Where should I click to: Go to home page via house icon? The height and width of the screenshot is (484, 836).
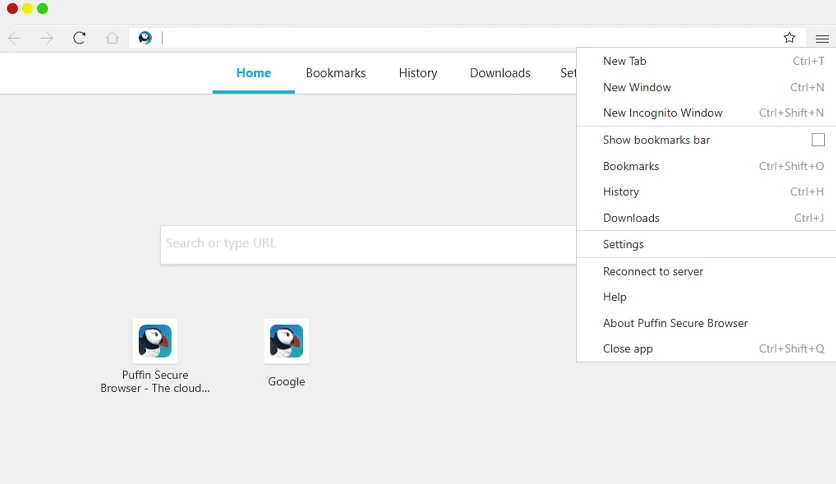pyautogui.click(x=112, y=38)
